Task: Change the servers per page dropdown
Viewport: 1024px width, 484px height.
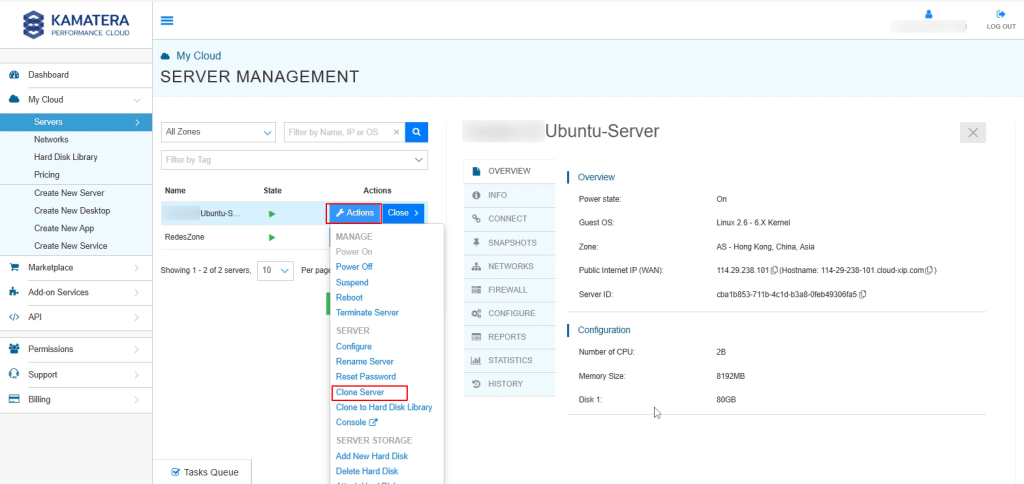Action: tap(274, 270)
